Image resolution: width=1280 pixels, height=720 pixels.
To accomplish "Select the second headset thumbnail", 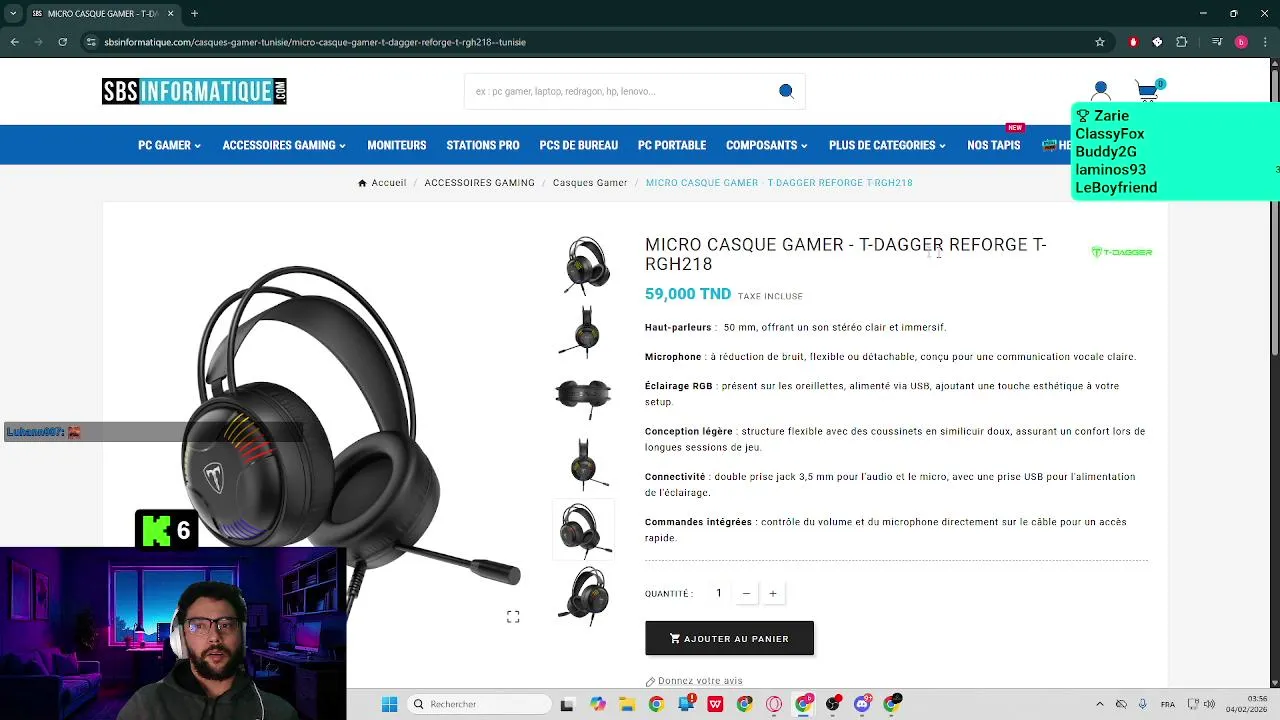I will pyautogui.click(x=584, y=331).
